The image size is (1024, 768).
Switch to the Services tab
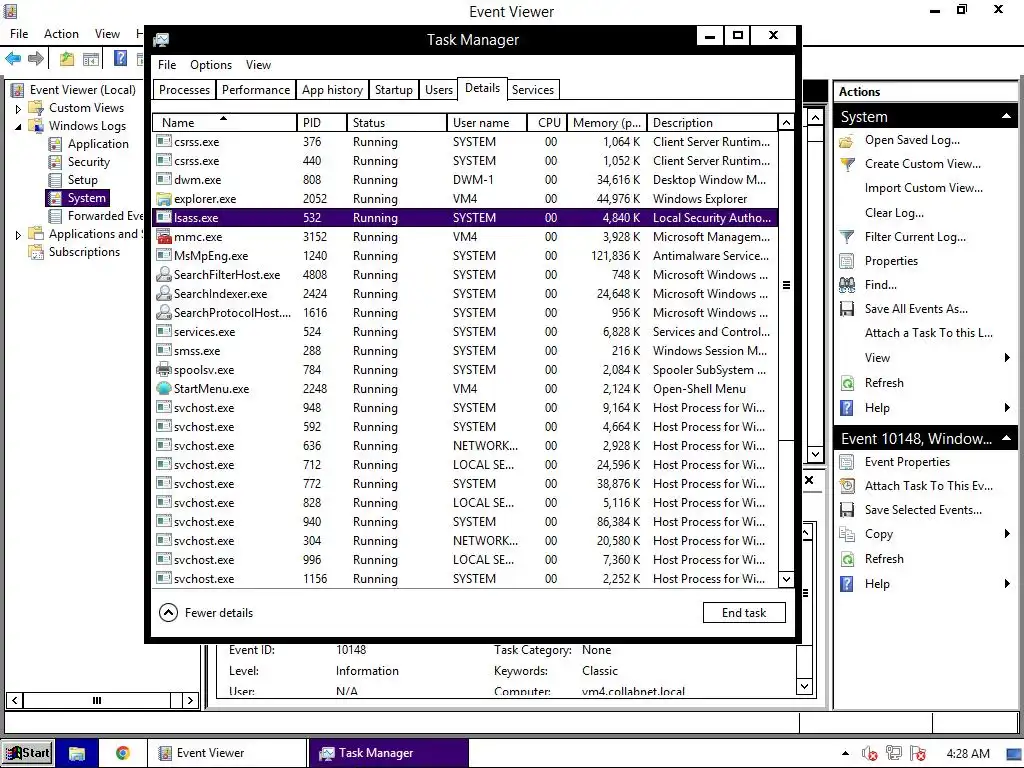coord(532,90)
